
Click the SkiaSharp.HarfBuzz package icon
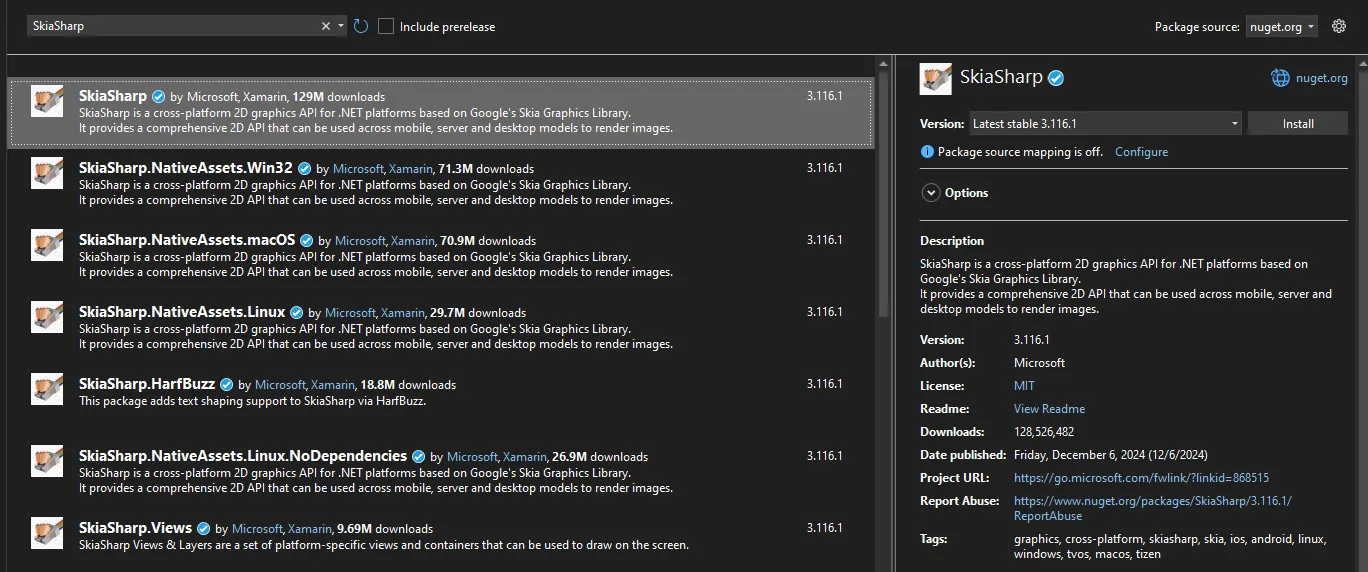[47, 389]
